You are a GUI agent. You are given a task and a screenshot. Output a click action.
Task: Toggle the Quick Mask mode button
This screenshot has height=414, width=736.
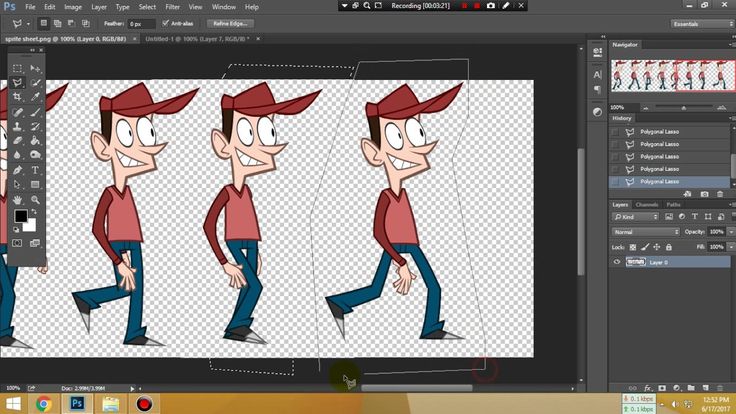(18, 243)
